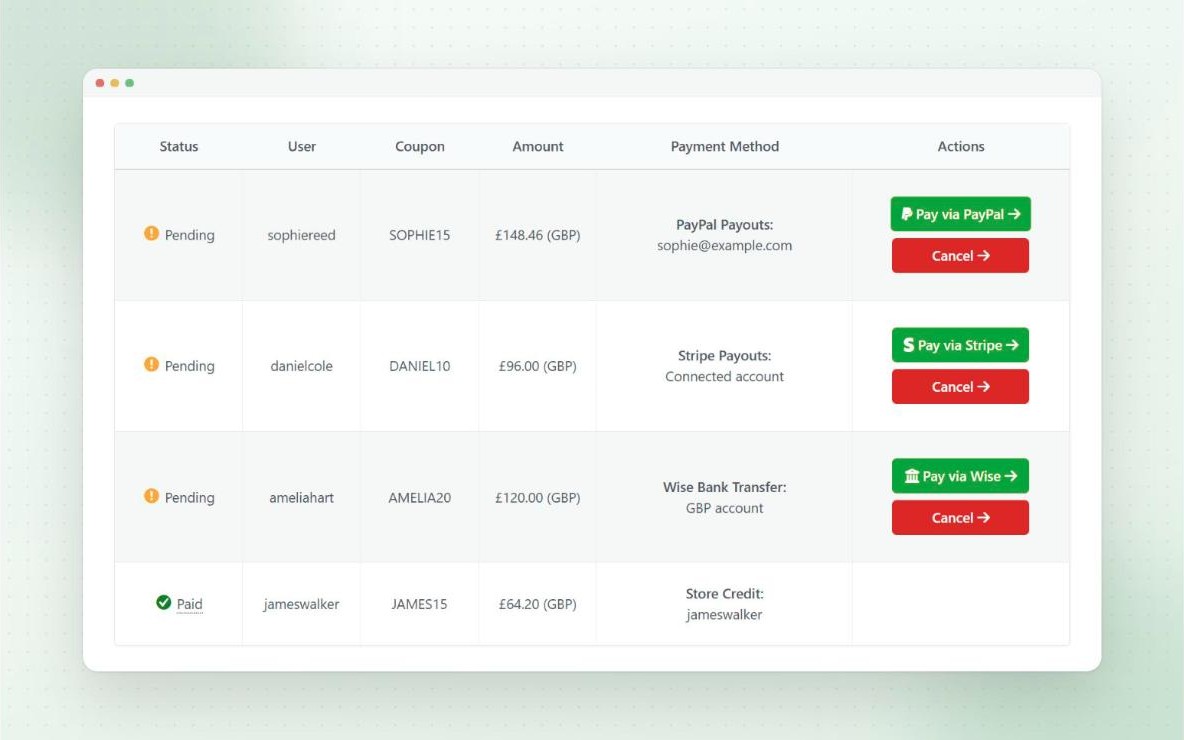Click the Pending status text for danielcole
Viewport: 1184px width, 740px height.
[190, 366]
